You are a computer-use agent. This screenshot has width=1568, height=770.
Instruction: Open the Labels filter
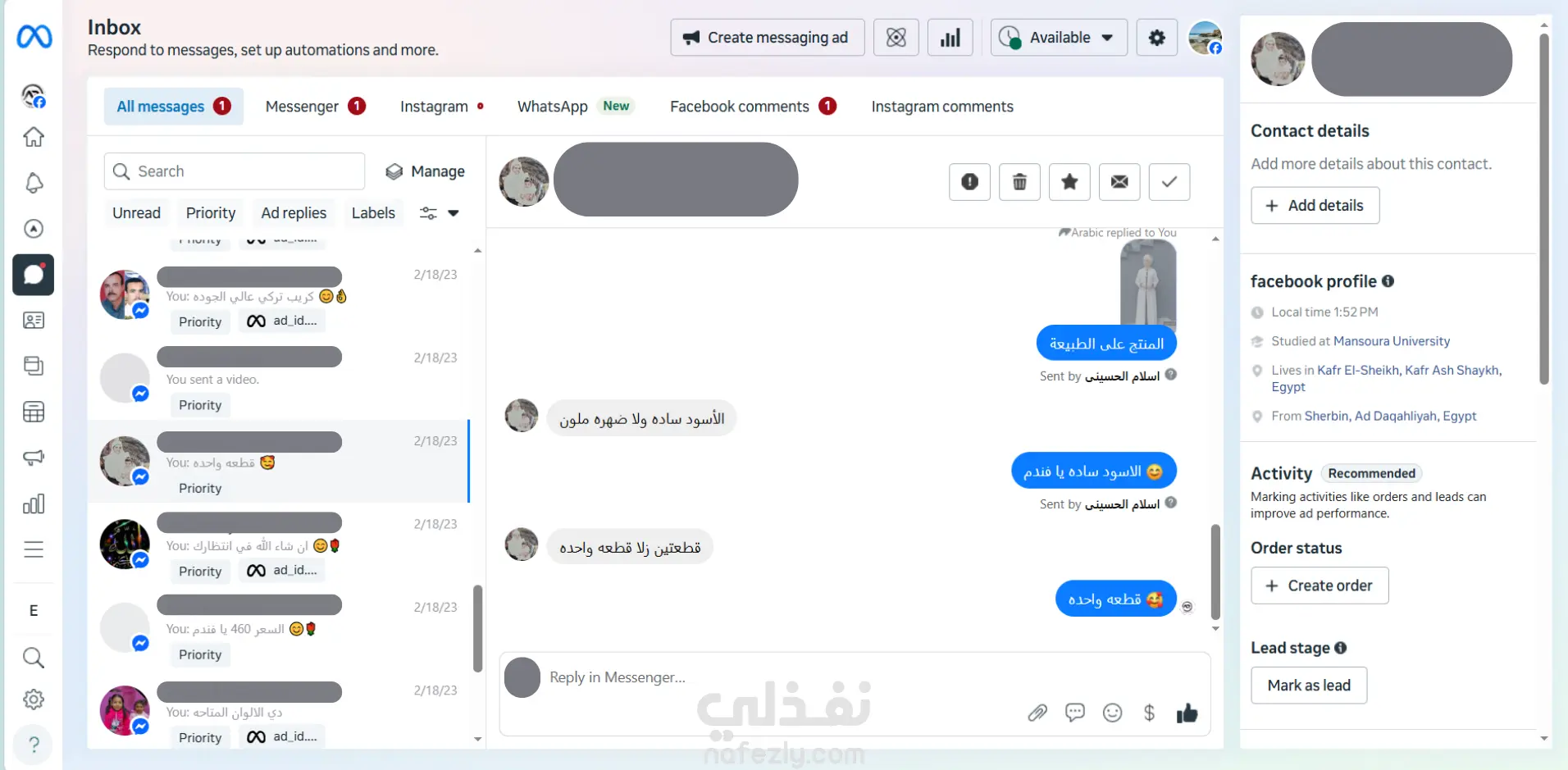(373, 213)
